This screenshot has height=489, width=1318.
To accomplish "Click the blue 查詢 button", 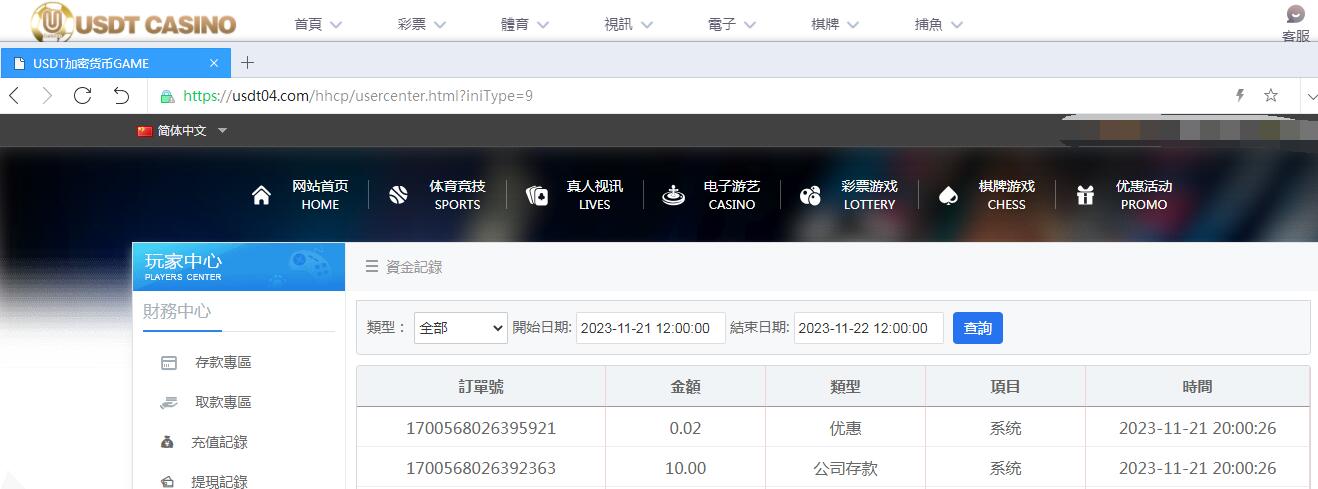I will [978, 328].
